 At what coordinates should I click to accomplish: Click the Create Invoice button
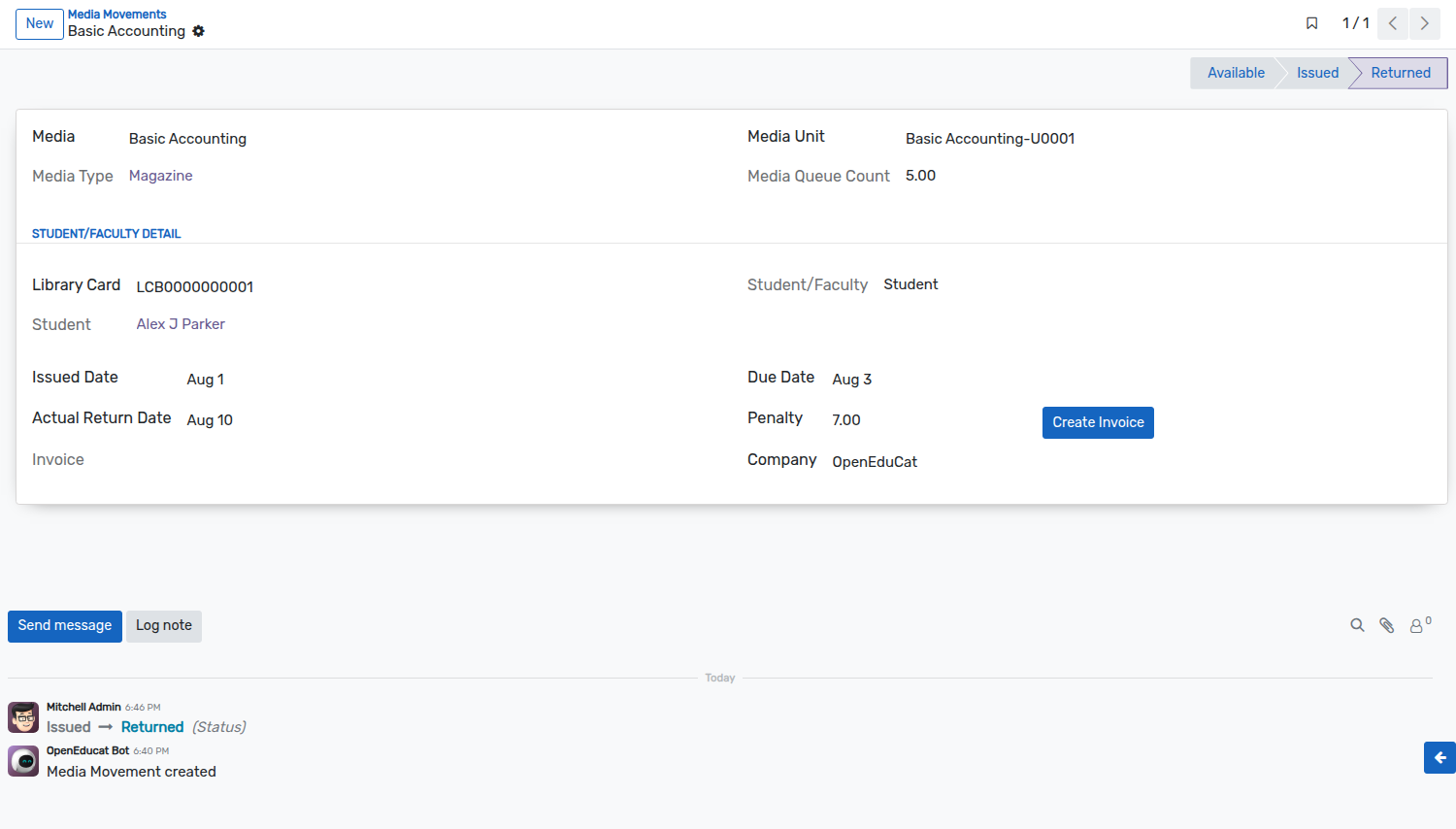1098,422
